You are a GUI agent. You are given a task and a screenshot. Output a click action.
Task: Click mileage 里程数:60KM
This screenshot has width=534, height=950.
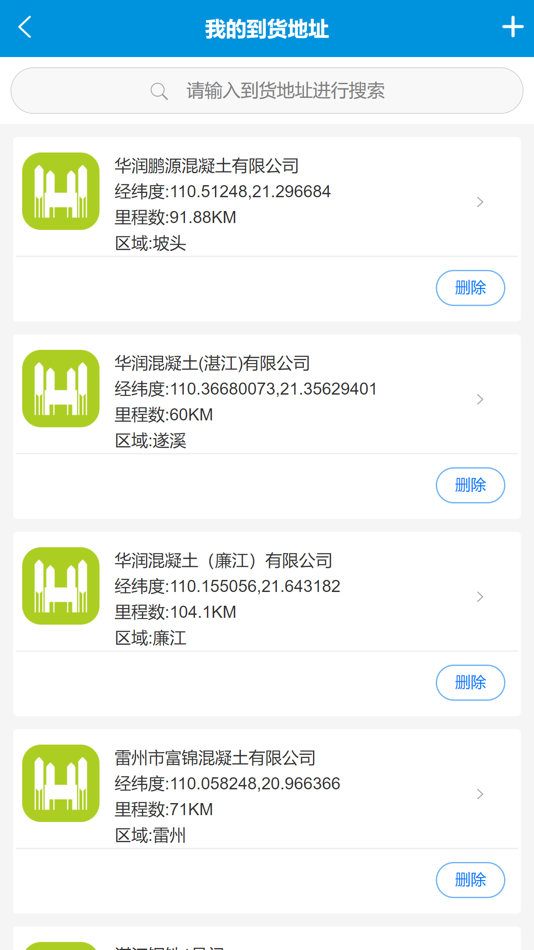(164, 415)
